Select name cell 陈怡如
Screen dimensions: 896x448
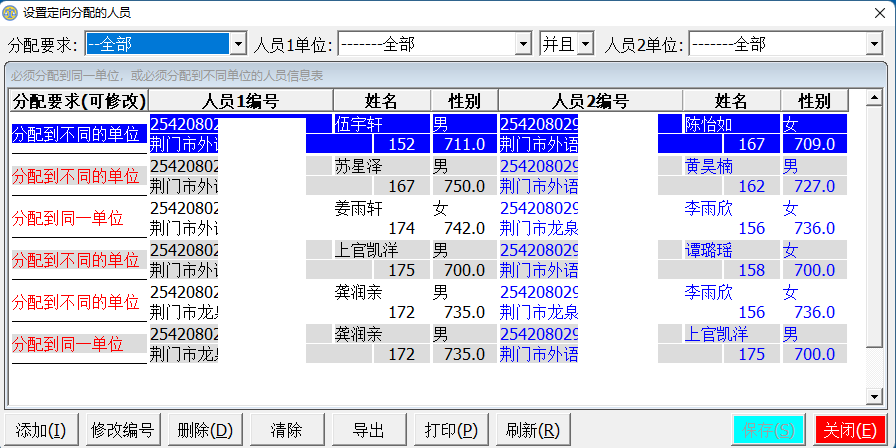click(731, 124)
